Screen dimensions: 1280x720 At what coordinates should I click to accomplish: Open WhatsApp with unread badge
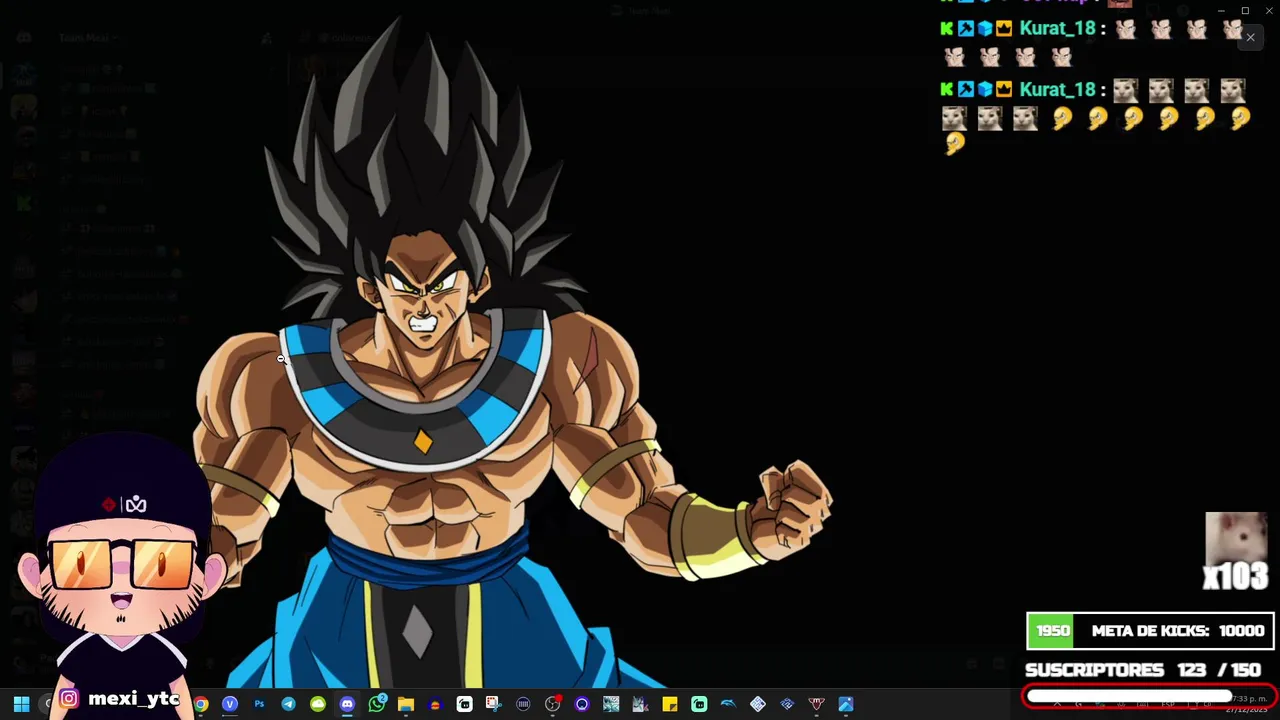(x=377, y=704)
